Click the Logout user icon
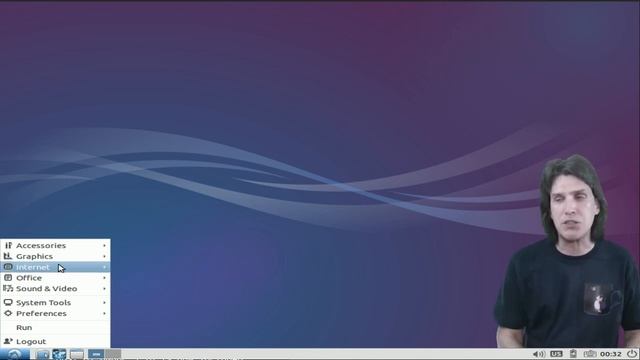 click(x=8, y=341)
